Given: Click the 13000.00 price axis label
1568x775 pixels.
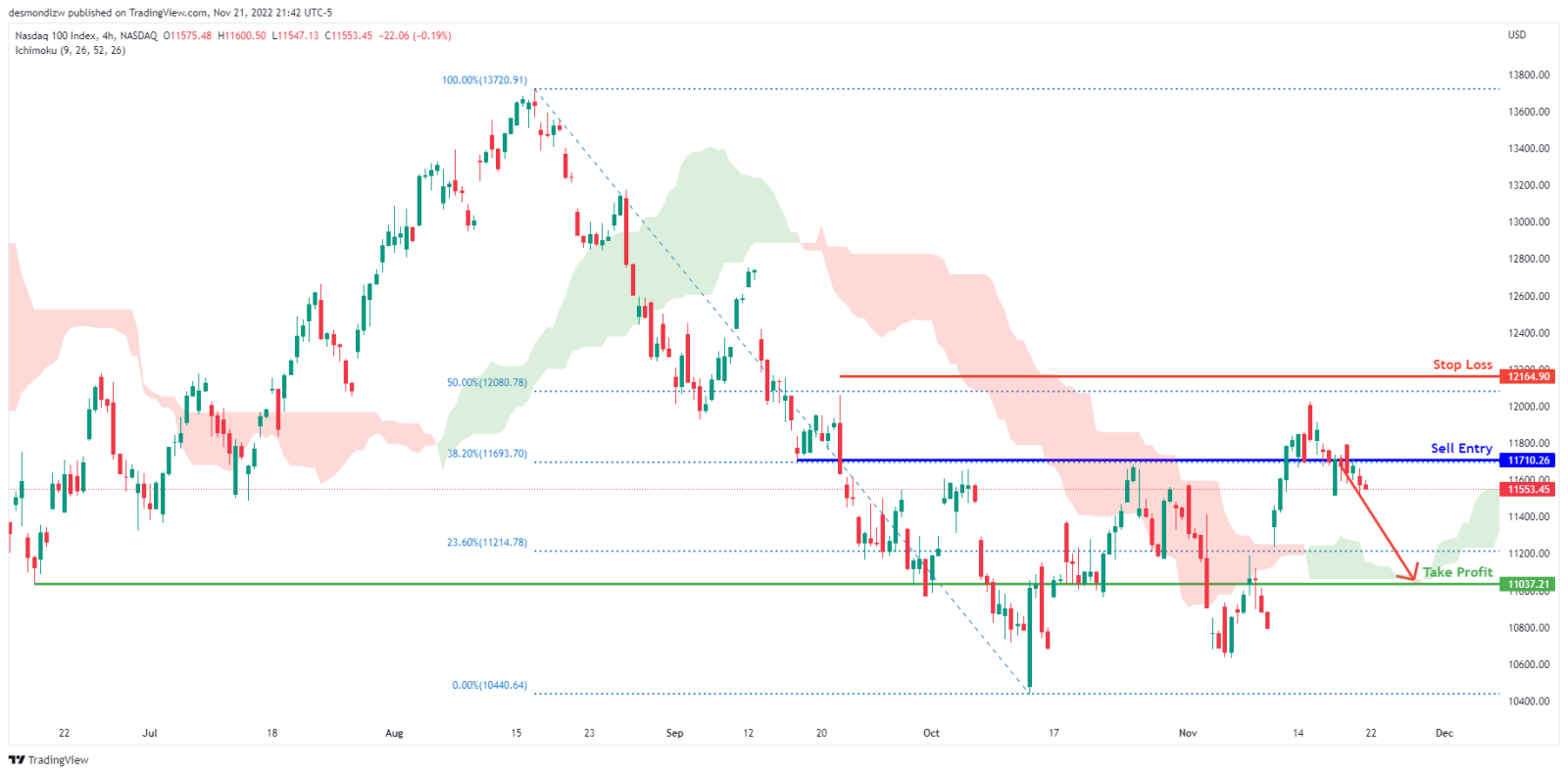Looking at the screenshot, I should (1529, 222).
